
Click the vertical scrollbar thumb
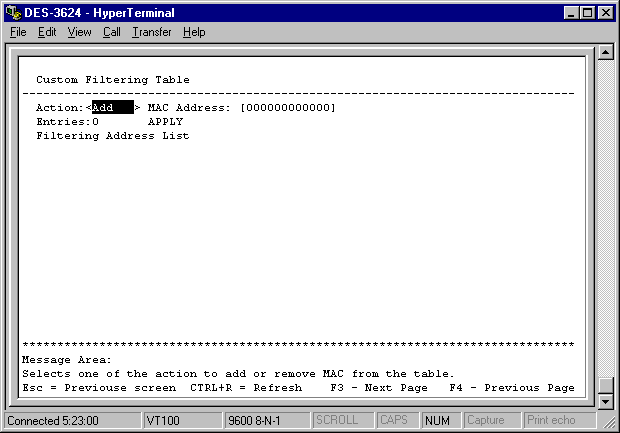(x=604, y=386)
